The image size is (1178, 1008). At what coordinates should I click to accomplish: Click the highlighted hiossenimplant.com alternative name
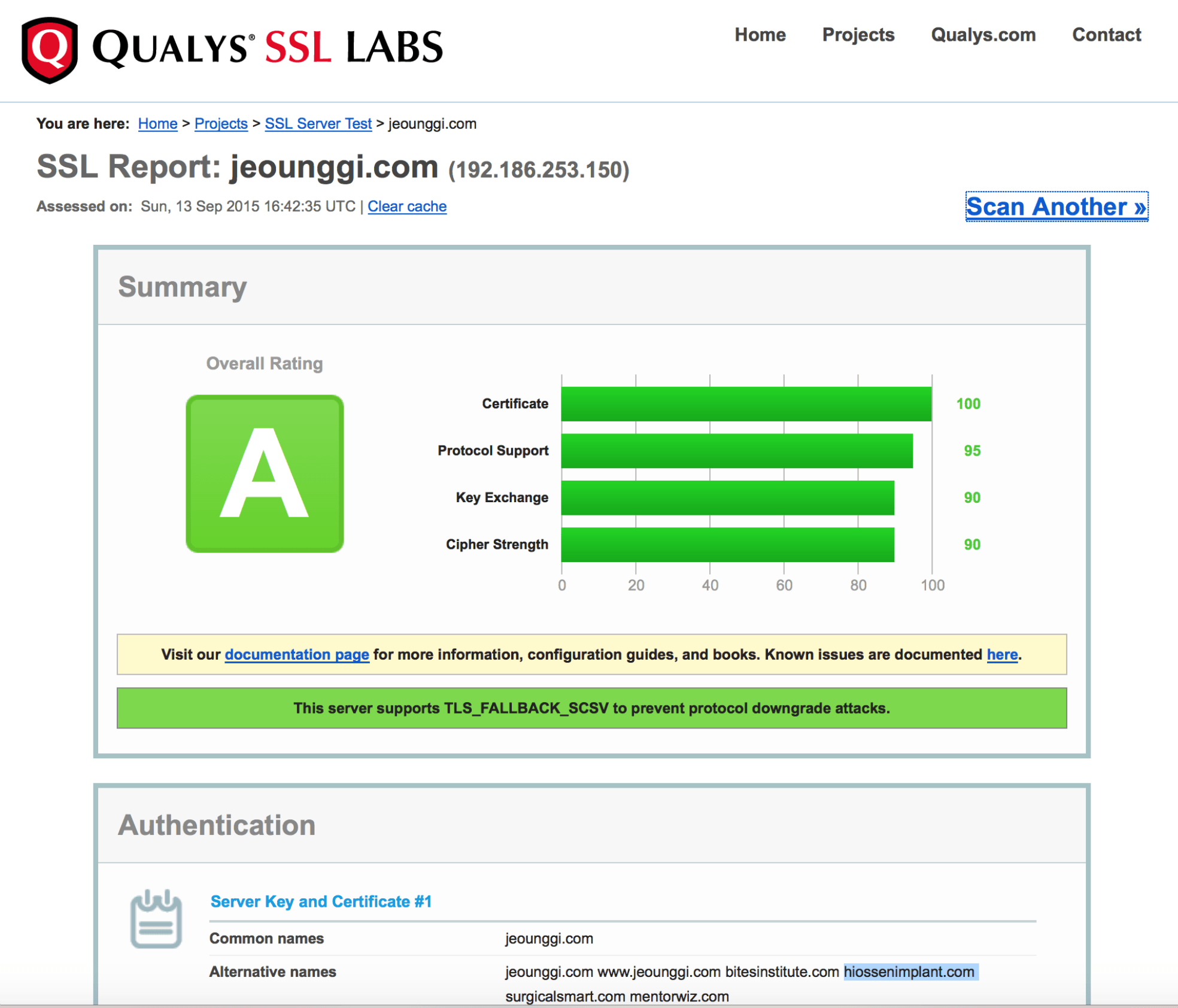(909, 971)
